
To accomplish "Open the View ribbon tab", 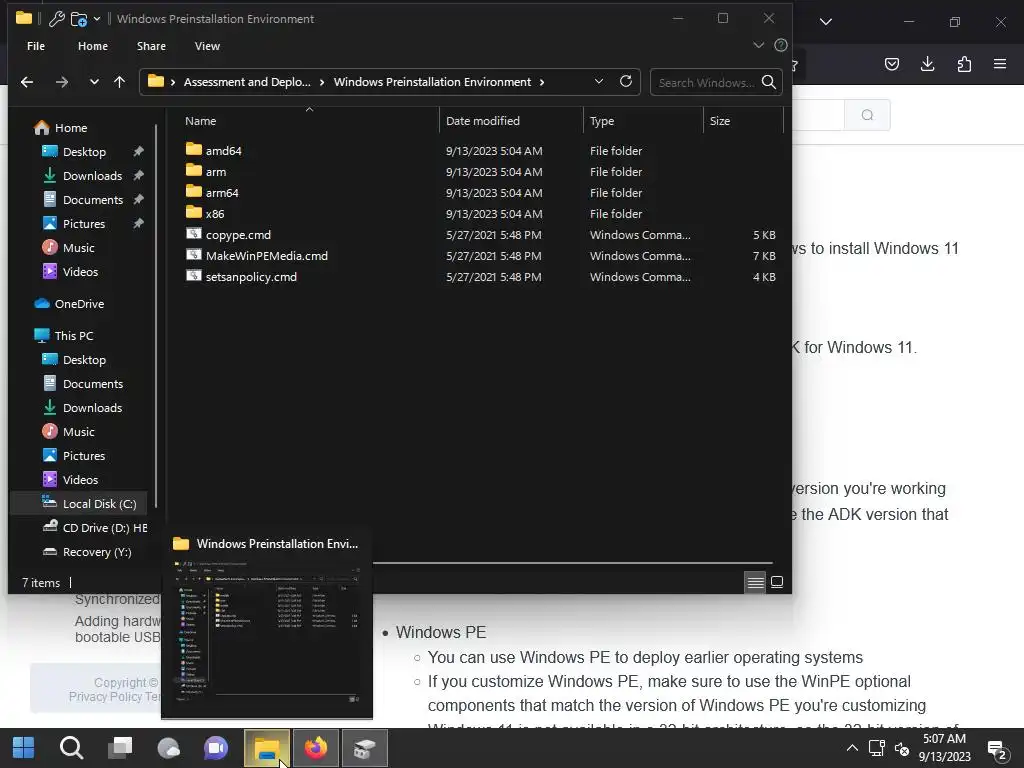I will [207, 46].
